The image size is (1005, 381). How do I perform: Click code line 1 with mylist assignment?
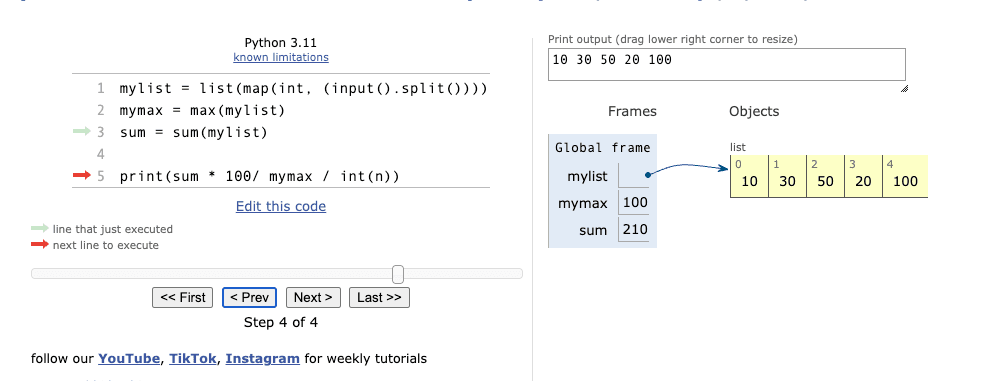point(304,89)
